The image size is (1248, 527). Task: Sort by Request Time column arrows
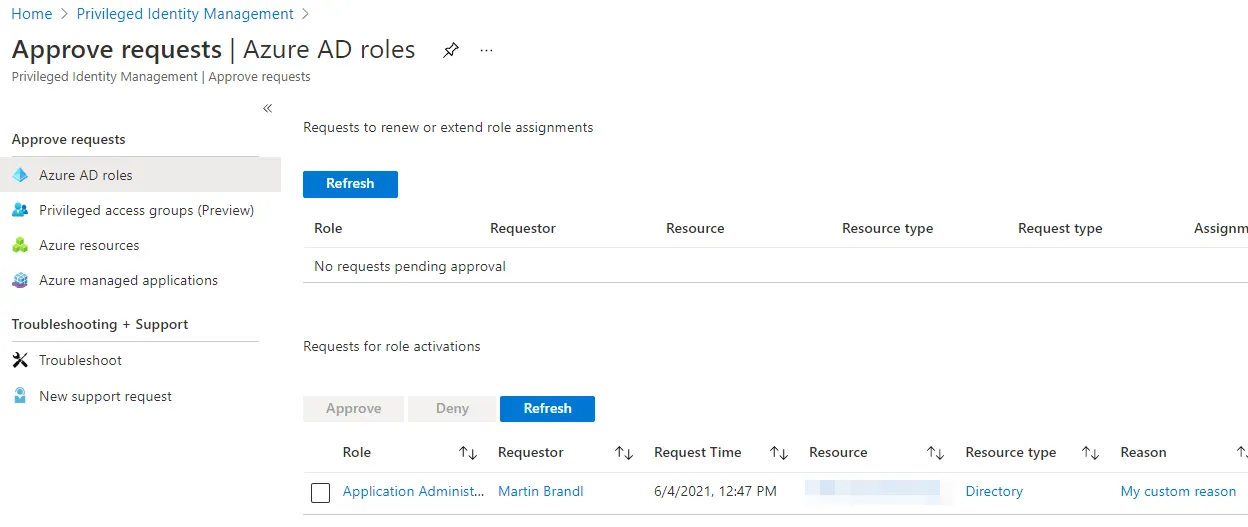click(779, 453)
